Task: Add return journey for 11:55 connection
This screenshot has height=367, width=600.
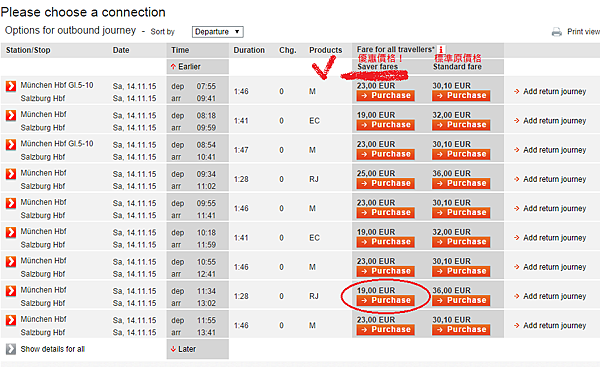Action: point(550,325)
